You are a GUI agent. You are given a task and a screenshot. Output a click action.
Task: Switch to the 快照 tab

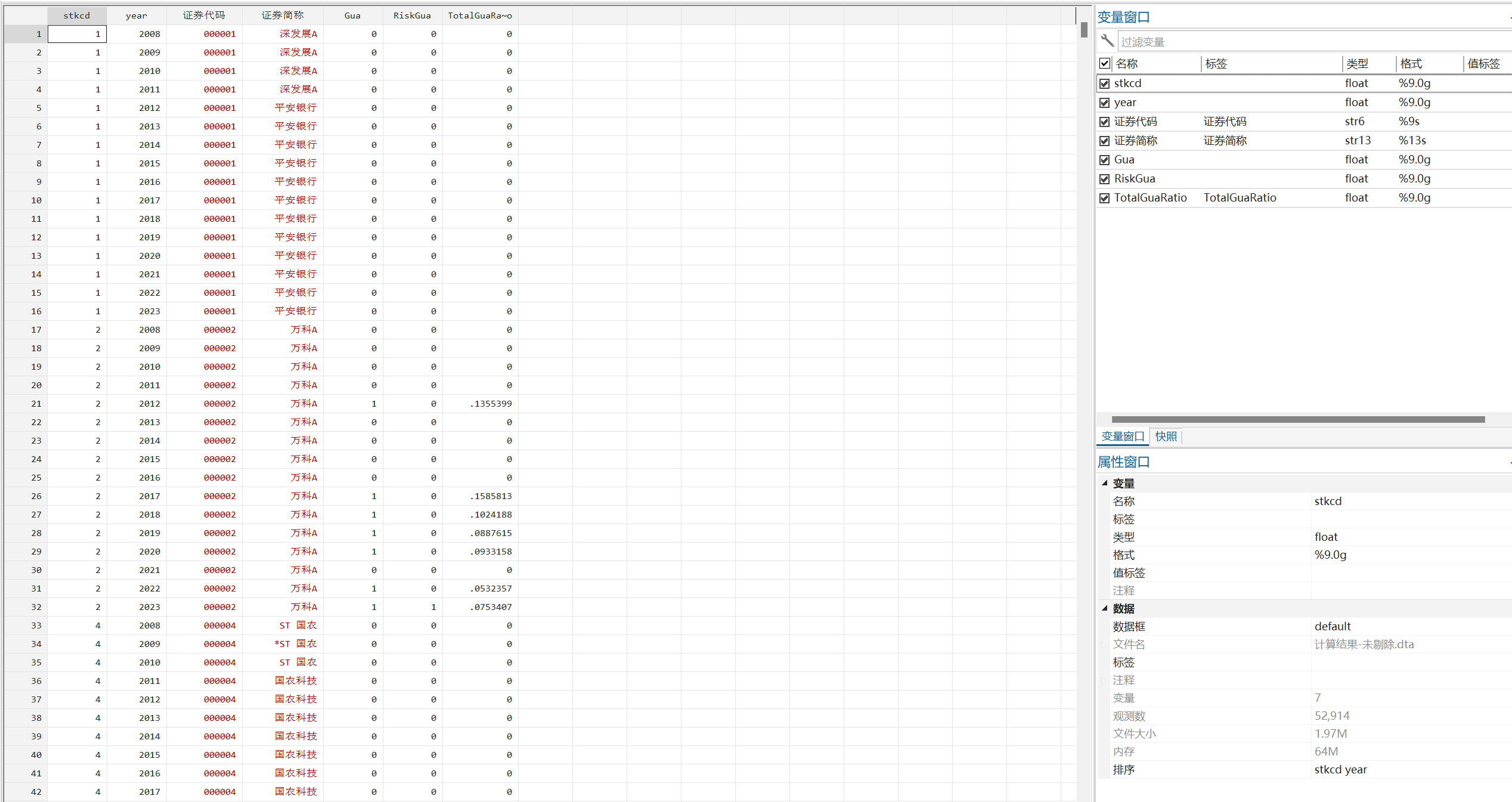click(x=1166, y=436)
